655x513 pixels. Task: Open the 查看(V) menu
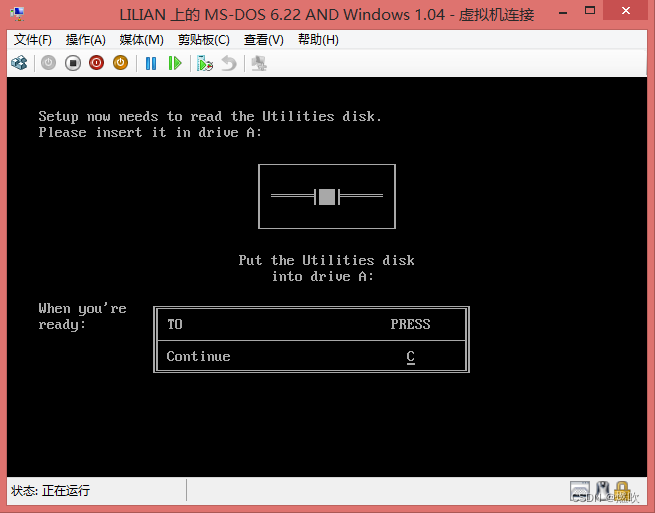click(x=264, y=40)
